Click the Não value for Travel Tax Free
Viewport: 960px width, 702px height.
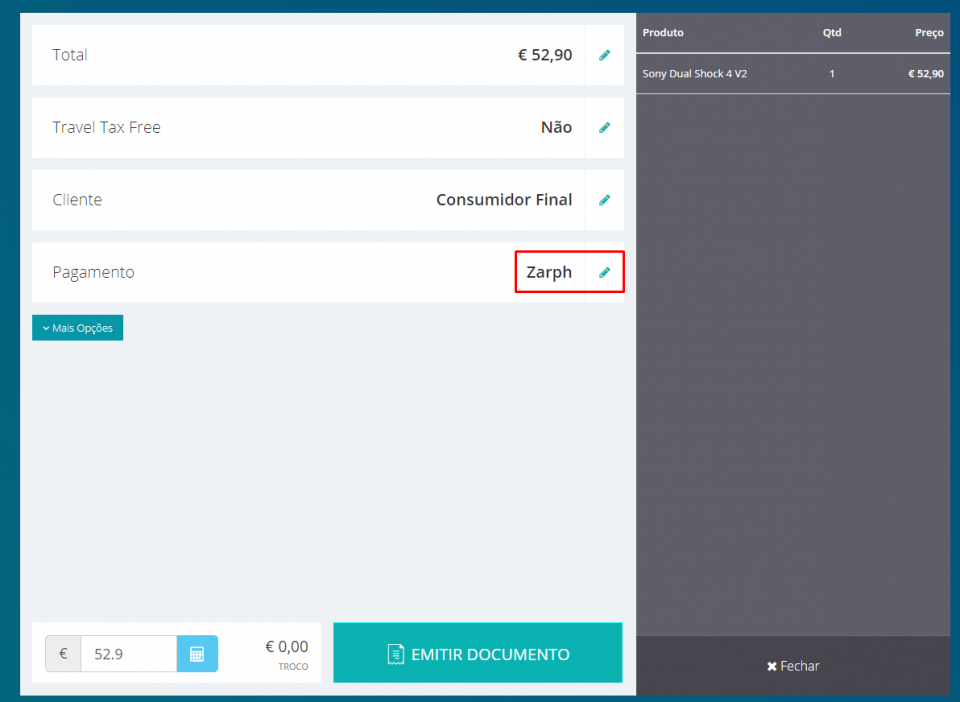556,128
